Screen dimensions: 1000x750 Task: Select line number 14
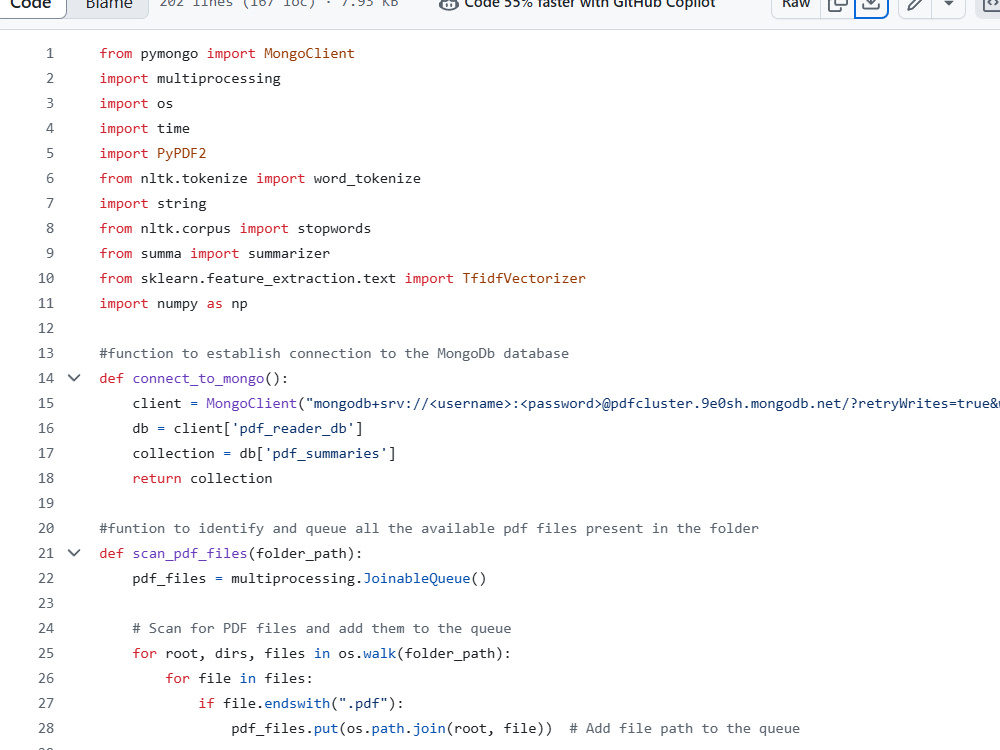pos(46,378)
